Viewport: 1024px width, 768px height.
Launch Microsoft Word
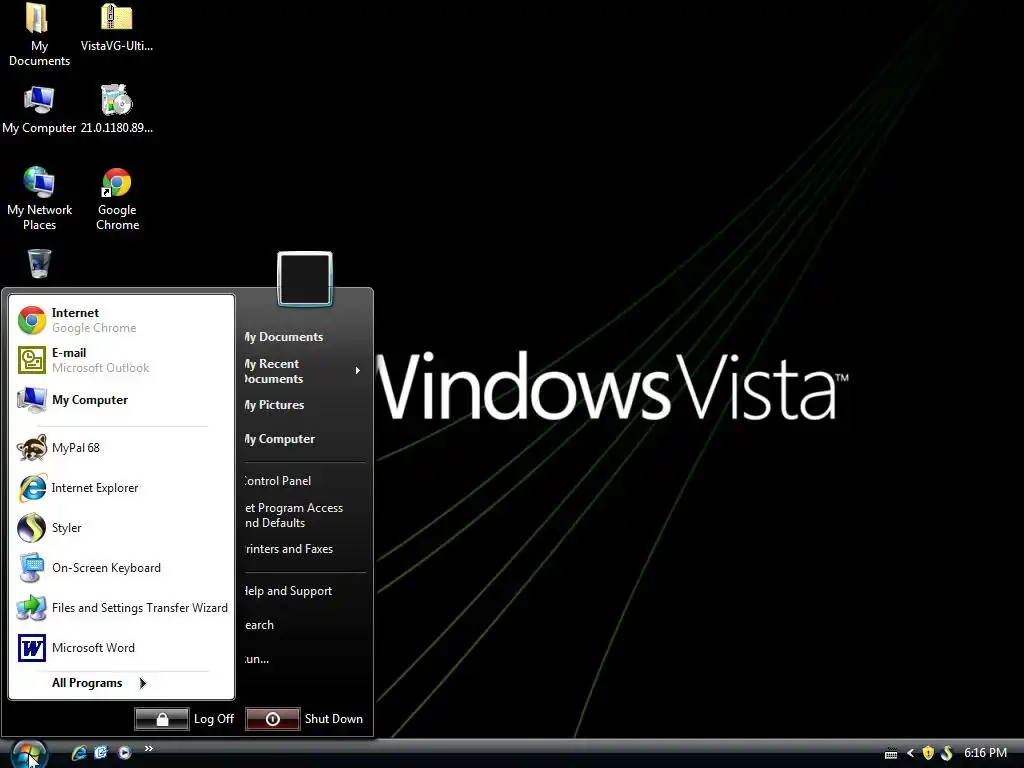coord(121,648)
